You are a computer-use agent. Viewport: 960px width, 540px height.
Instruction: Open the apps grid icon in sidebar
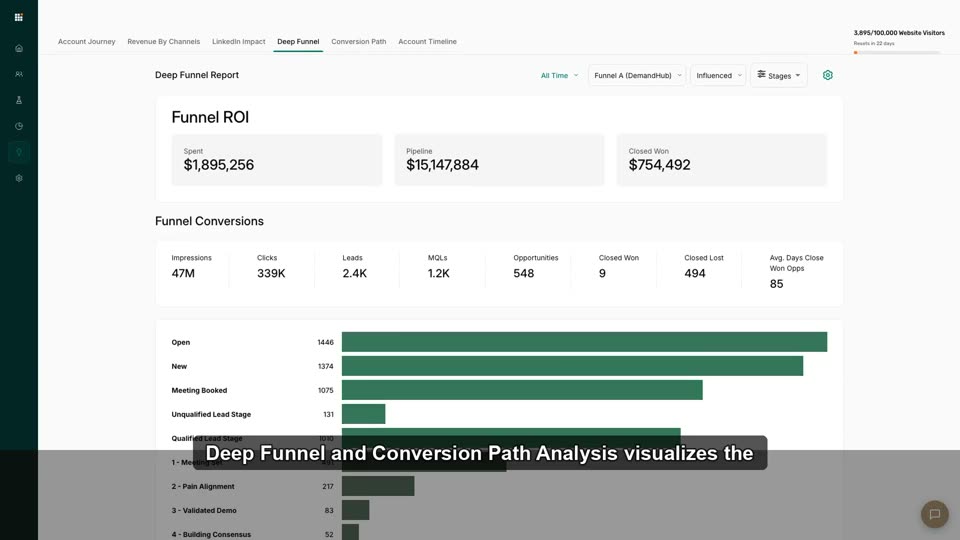tap(19, 17)
